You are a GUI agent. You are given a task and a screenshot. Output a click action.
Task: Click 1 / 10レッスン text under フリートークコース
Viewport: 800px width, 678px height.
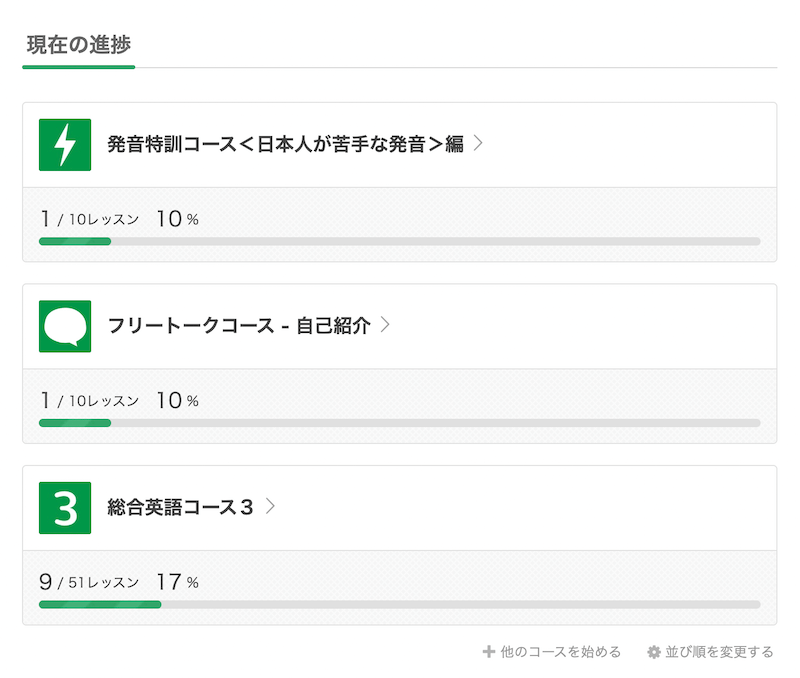[x=89, y=400]
